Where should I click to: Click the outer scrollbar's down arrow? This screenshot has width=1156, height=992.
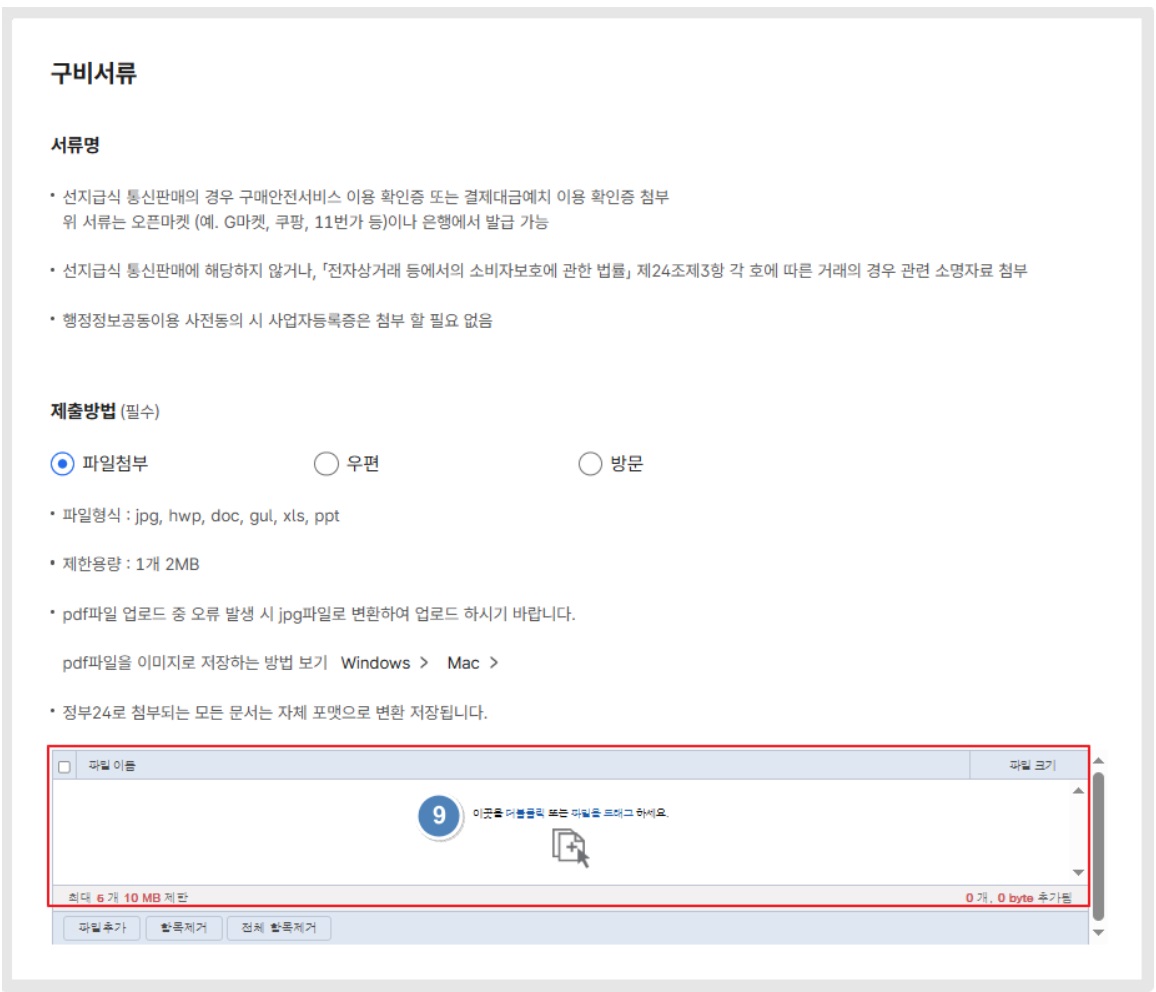[1098, 932]
